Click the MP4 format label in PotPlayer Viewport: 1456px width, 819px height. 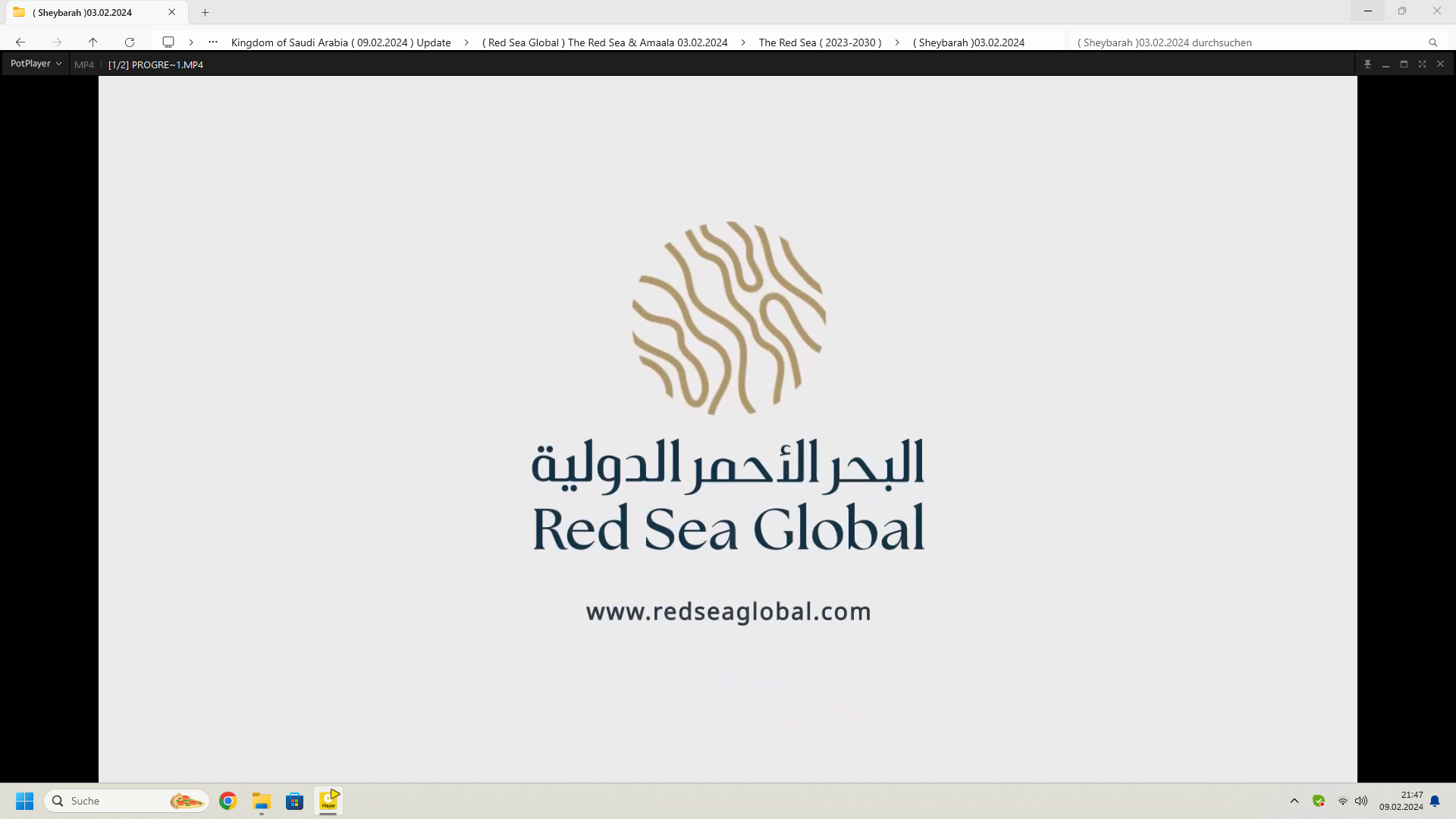click(84, 64)
